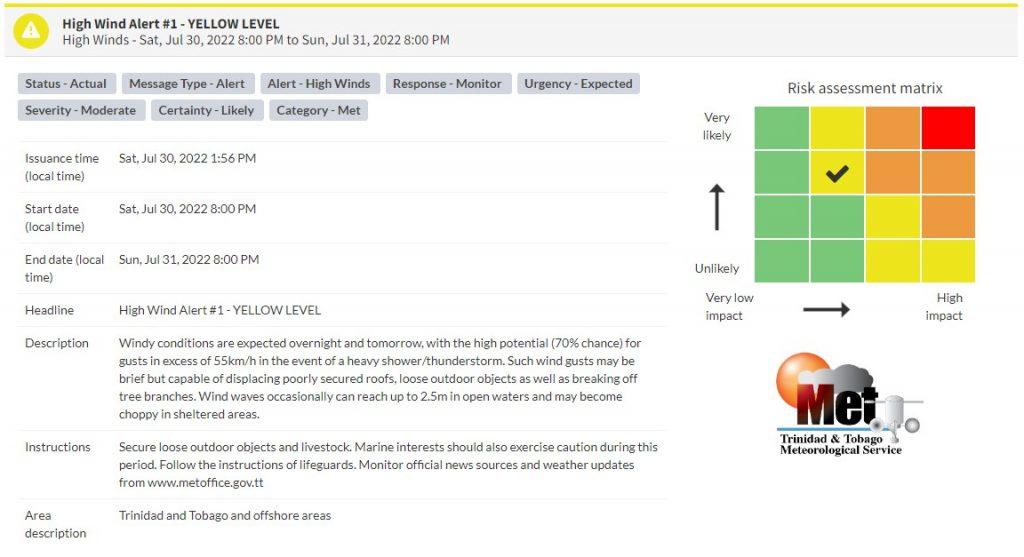The width and height of the screenshot is (1024, 557).
Task: Select the Urgency - Expected tag
Action: pos(579,84)
